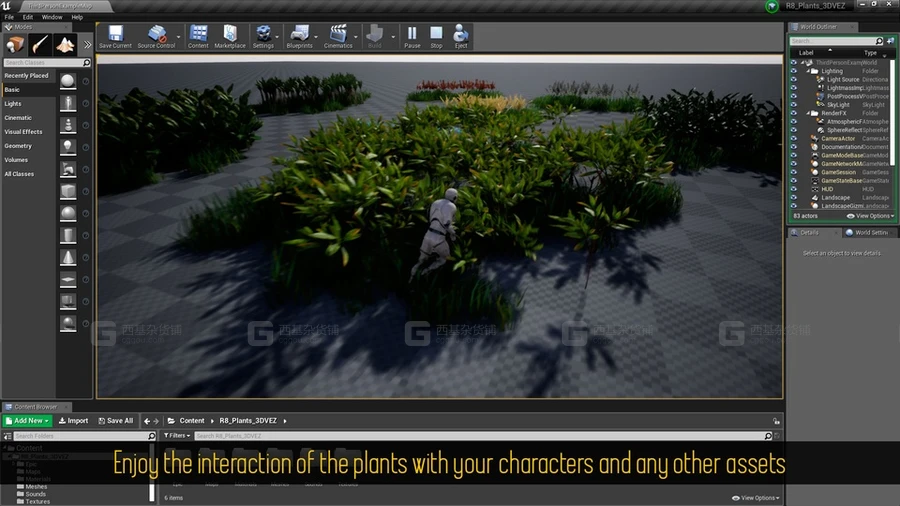Select the Point Light bulb in the Basic list
This screenshot has height=506, width=900.
click(68, 147)
